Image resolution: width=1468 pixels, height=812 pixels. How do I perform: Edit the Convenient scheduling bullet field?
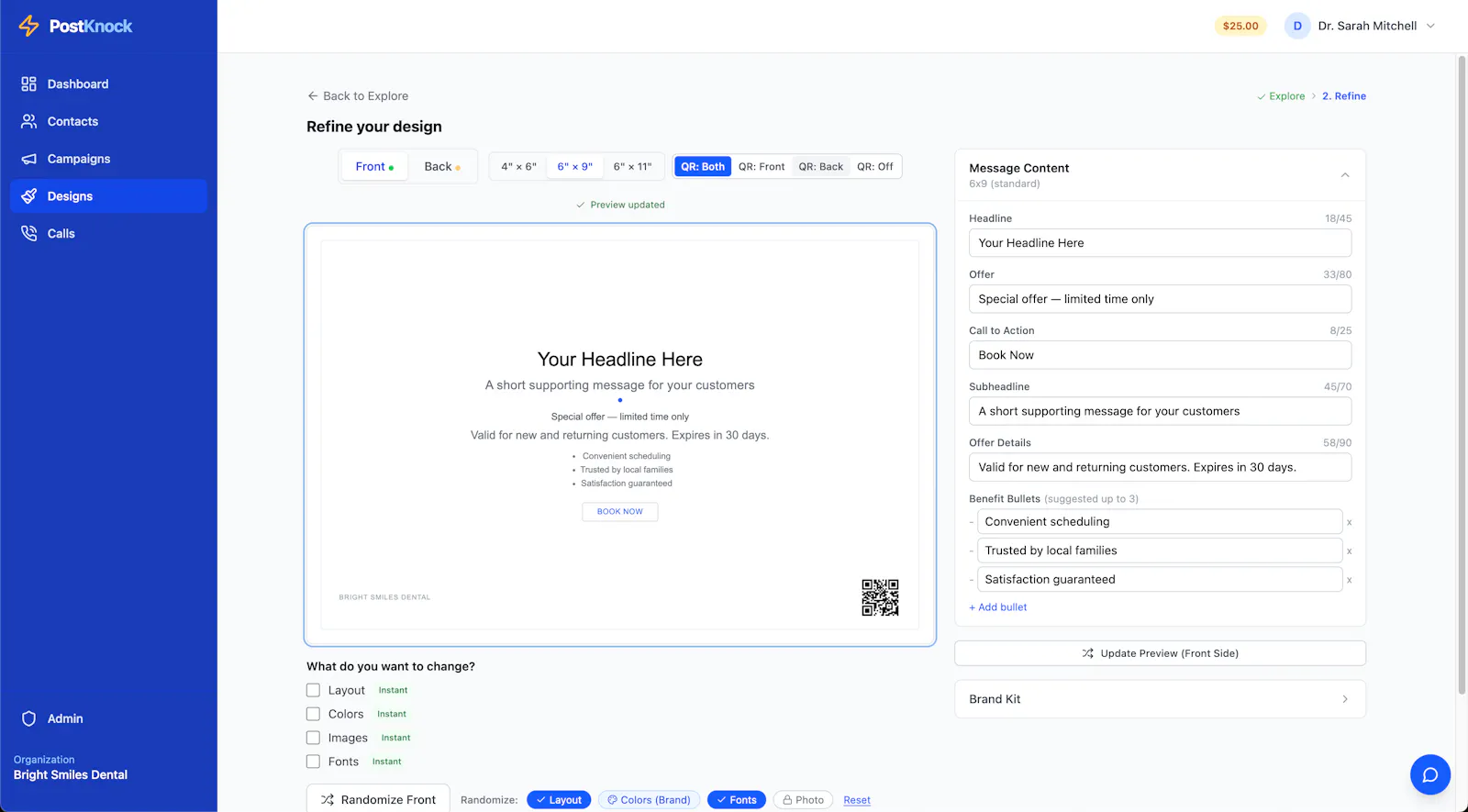(1160, 522)
